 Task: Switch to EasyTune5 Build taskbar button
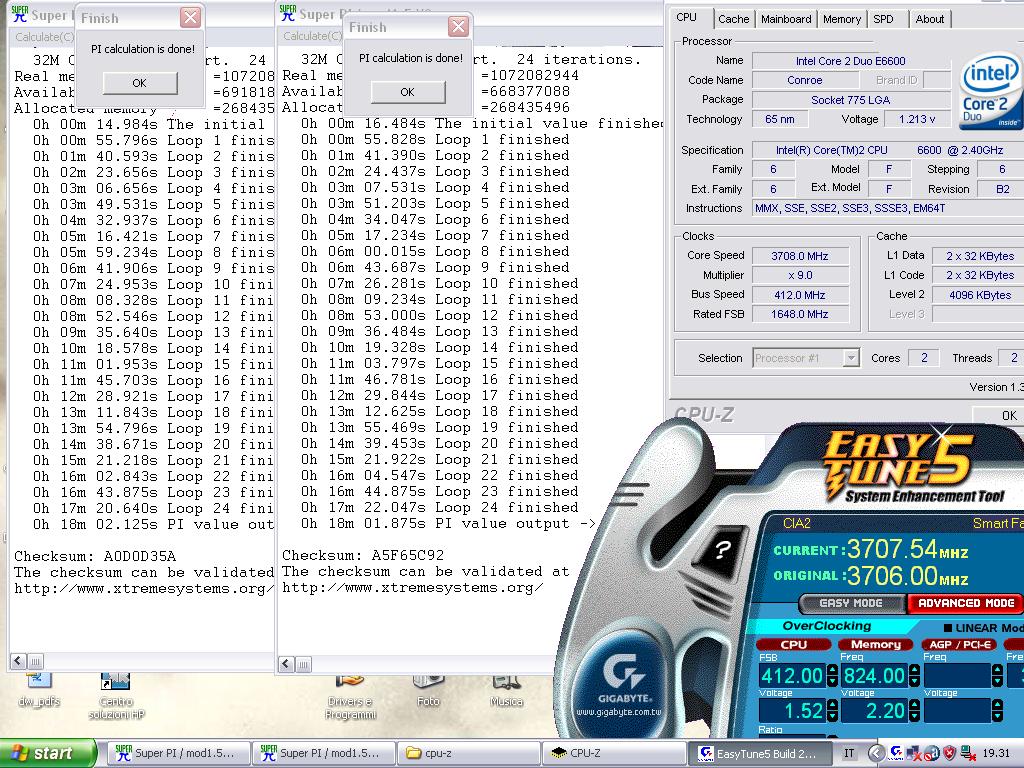tap(760, 753)
